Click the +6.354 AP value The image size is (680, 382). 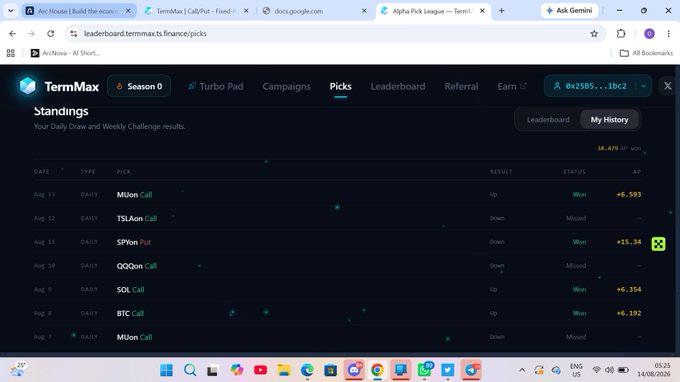pos(628,289)
